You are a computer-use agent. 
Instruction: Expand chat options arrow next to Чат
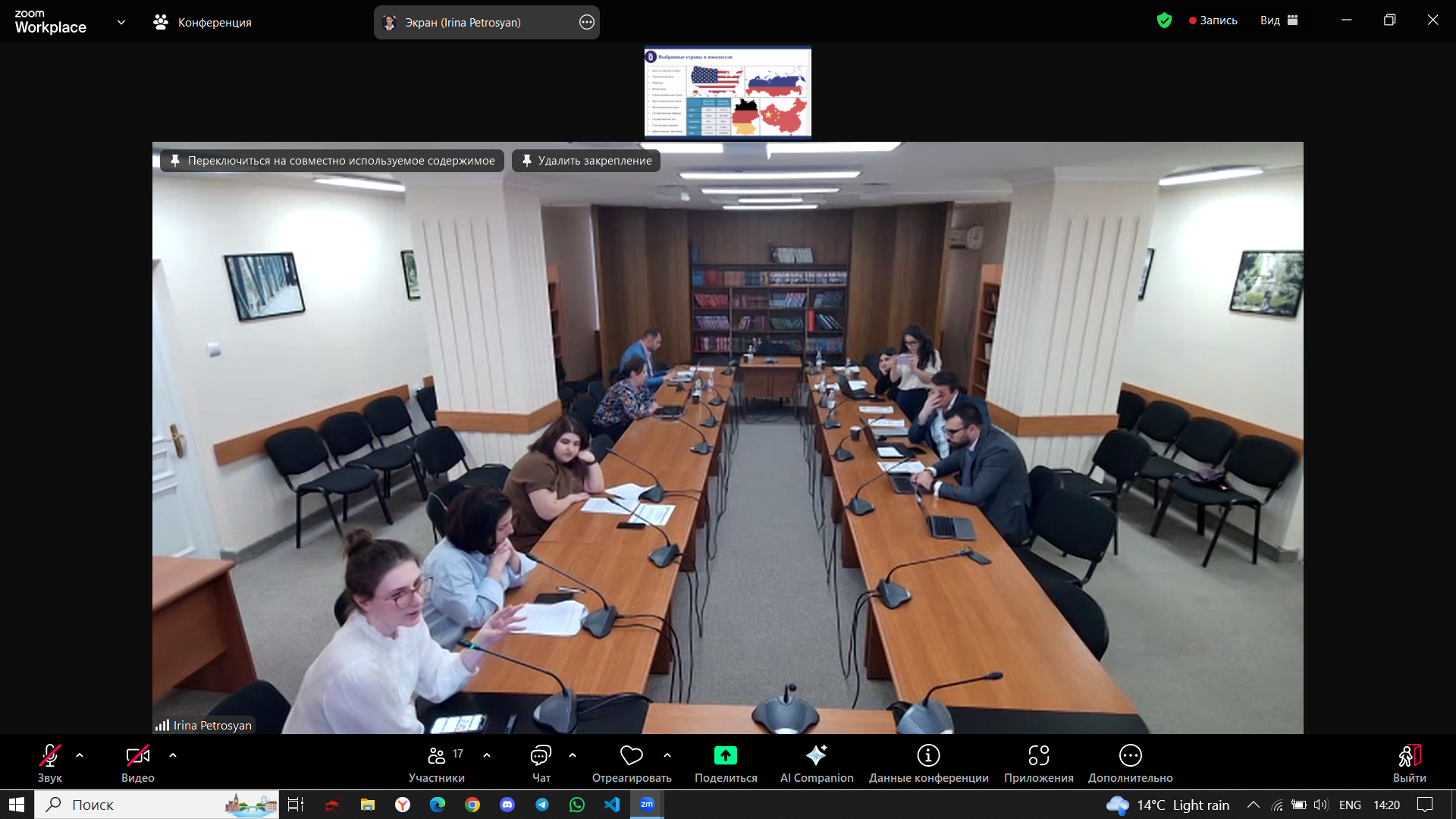coord(573,755)
